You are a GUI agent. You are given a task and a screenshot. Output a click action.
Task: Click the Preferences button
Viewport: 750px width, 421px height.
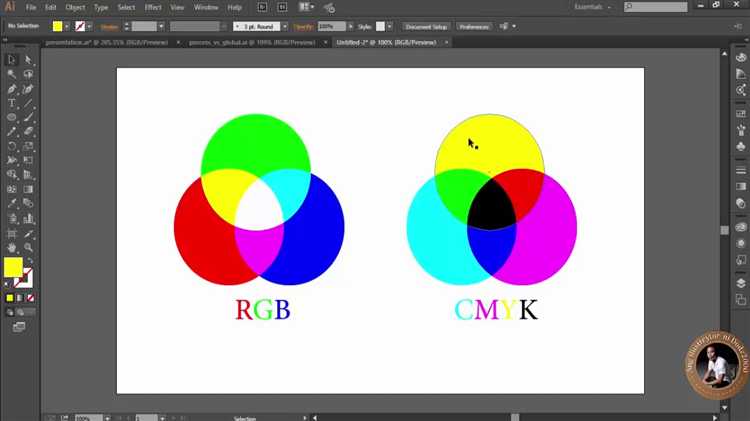pyautogui.click(x=474, y=27)
